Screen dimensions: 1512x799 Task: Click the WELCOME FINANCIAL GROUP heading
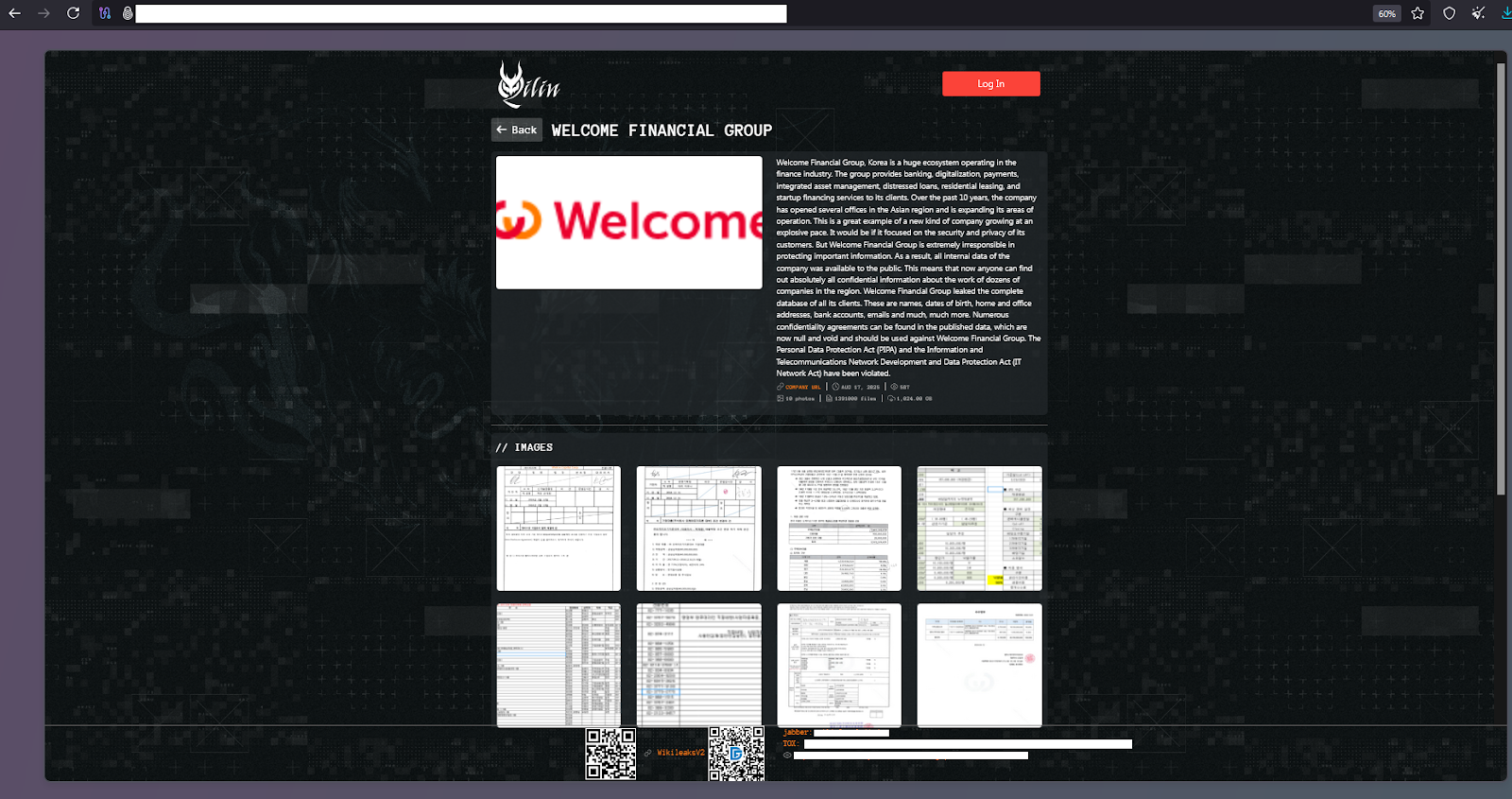[661, 130]
